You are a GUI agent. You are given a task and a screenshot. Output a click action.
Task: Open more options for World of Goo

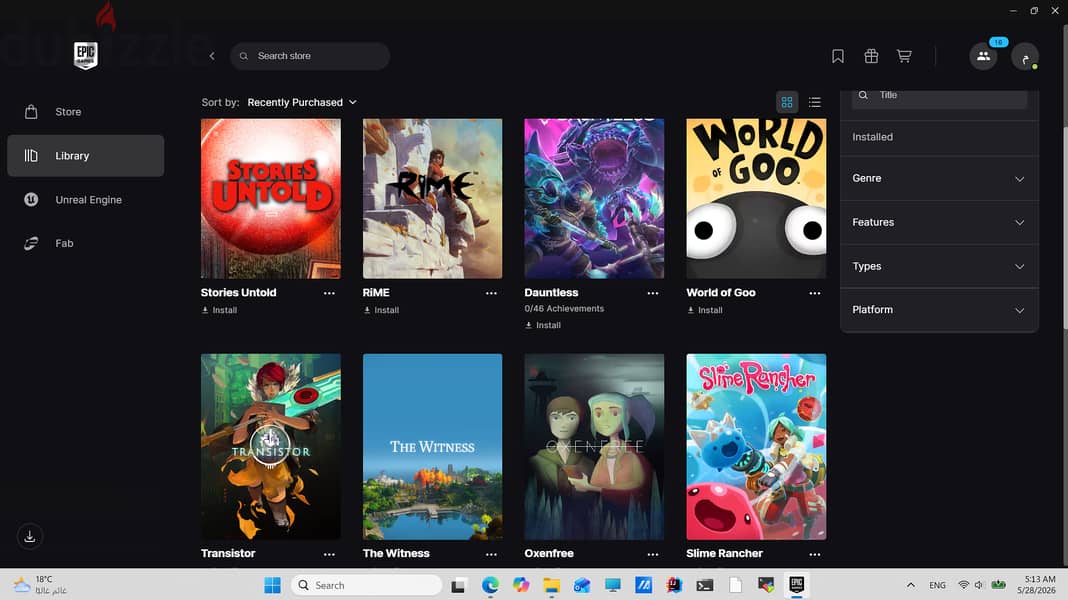point(815,293)
